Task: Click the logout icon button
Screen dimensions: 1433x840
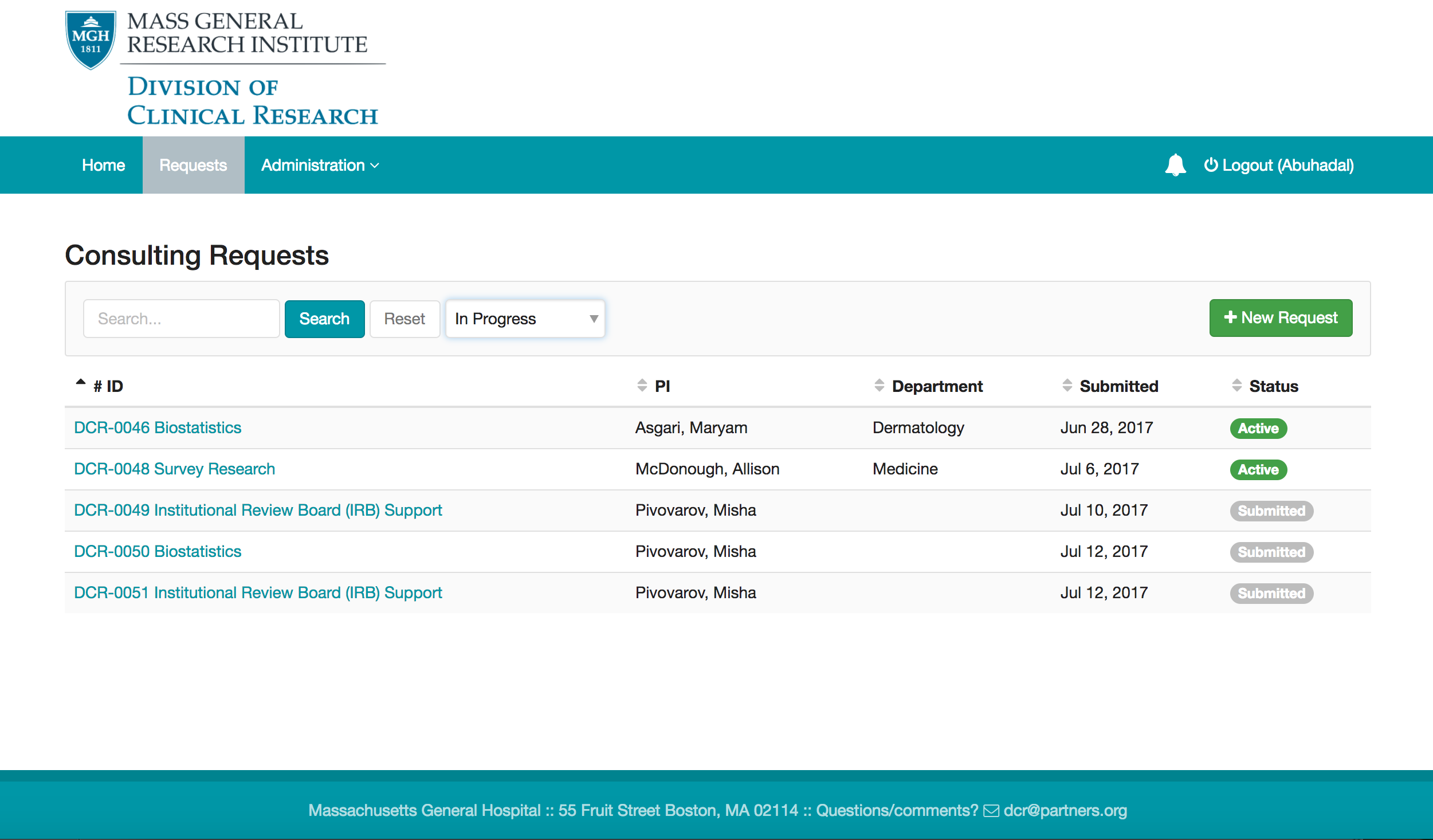Action: [x=1207, y=165]
